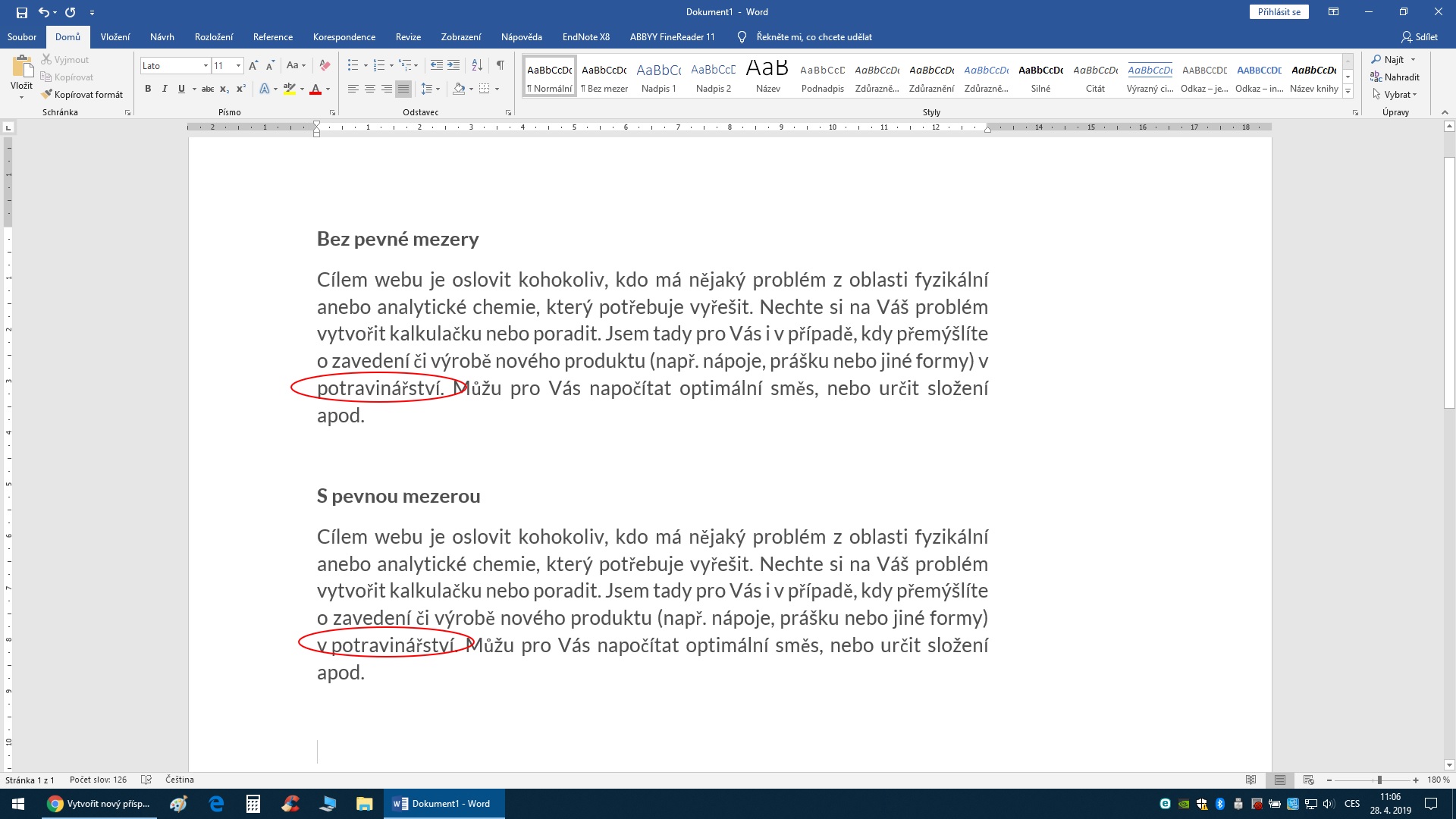1456x819 pixels.
Task: Click the Text highlight color icon
Action: (x=289, y=90)
